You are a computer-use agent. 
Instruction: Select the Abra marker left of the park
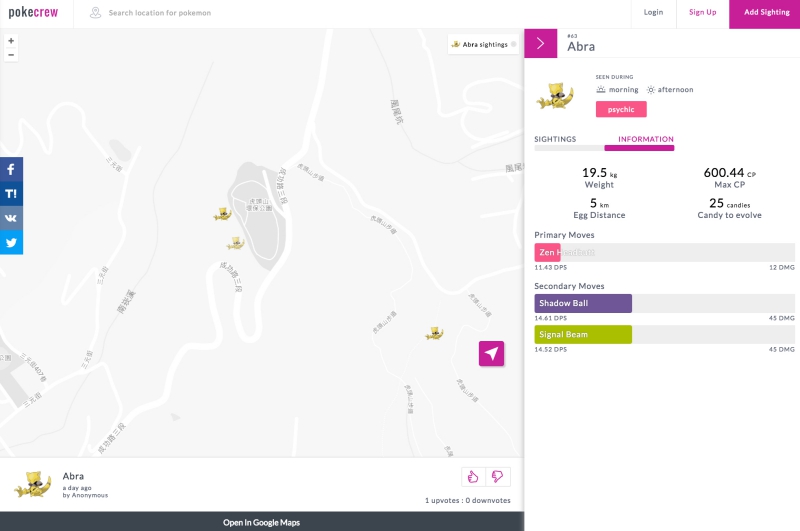coord(222,214)
